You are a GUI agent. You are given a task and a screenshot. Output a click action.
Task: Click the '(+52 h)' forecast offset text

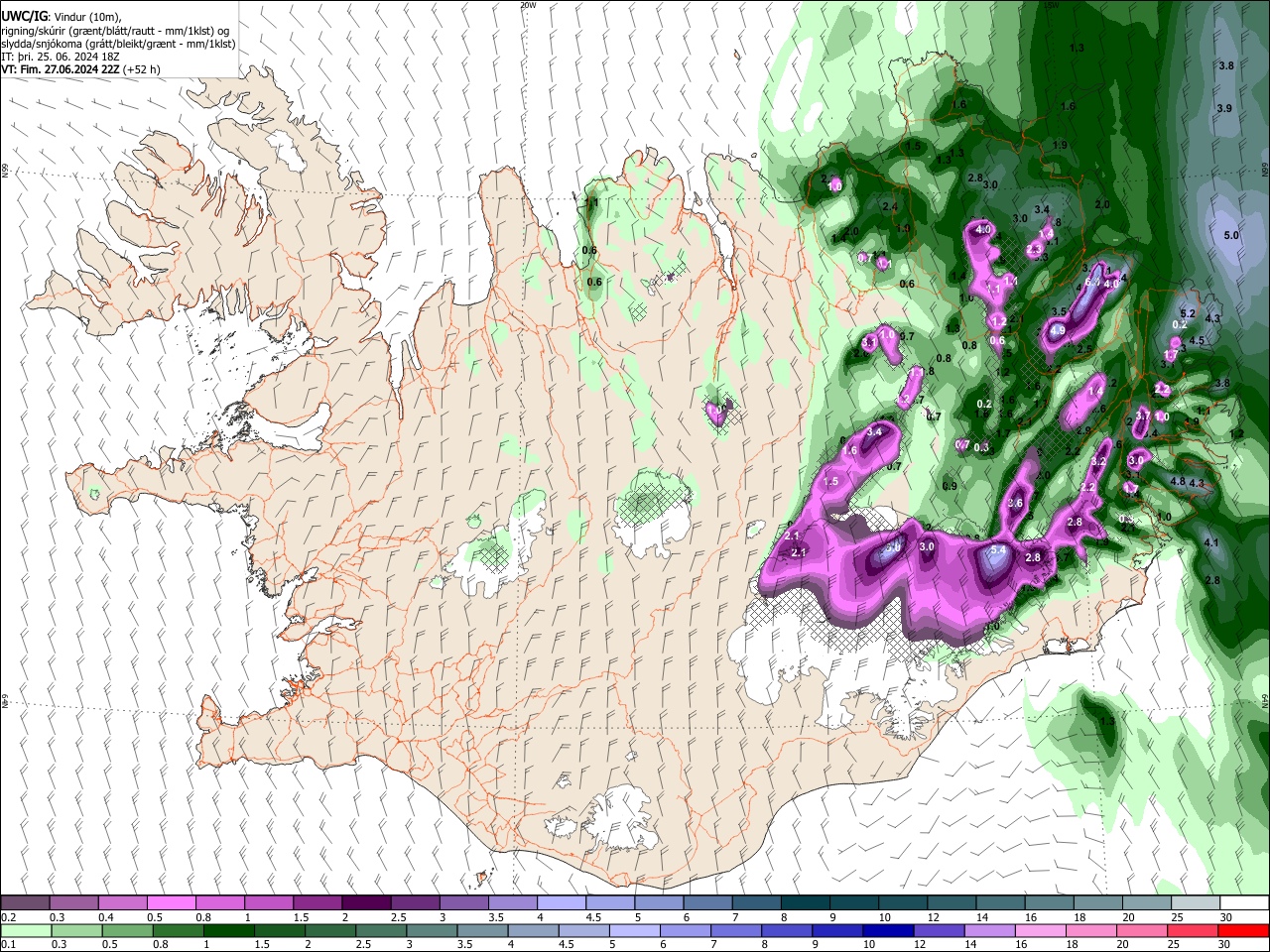click(x=142, y=69)
